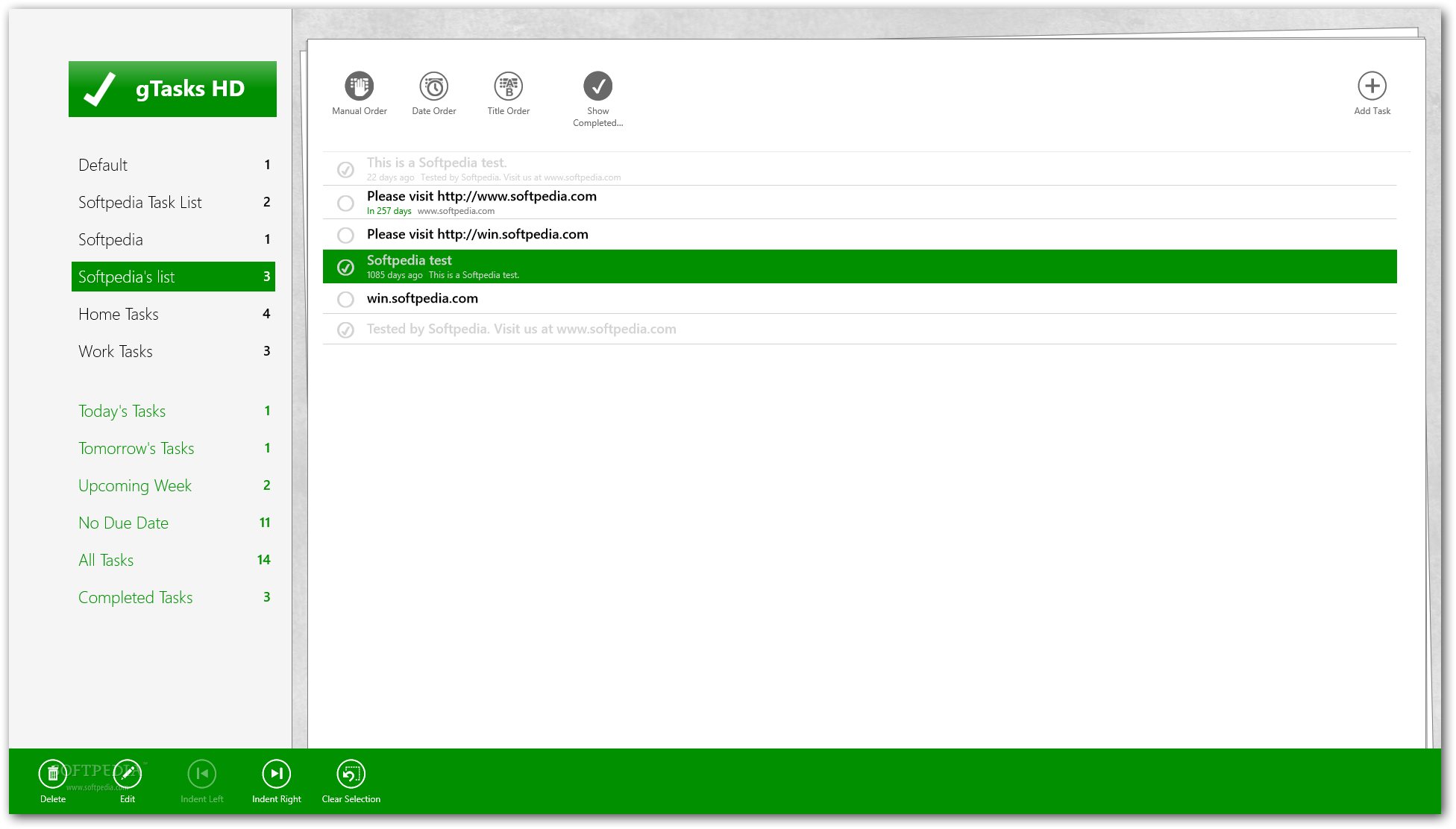Click the Indent Right icon

click(x=276, y=774)
